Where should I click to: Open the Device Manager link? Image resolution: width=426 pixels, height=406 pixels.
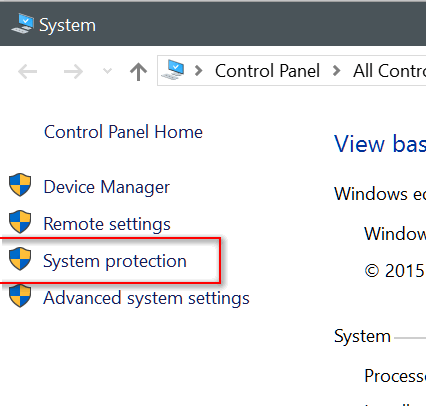[x=107, y=187]
